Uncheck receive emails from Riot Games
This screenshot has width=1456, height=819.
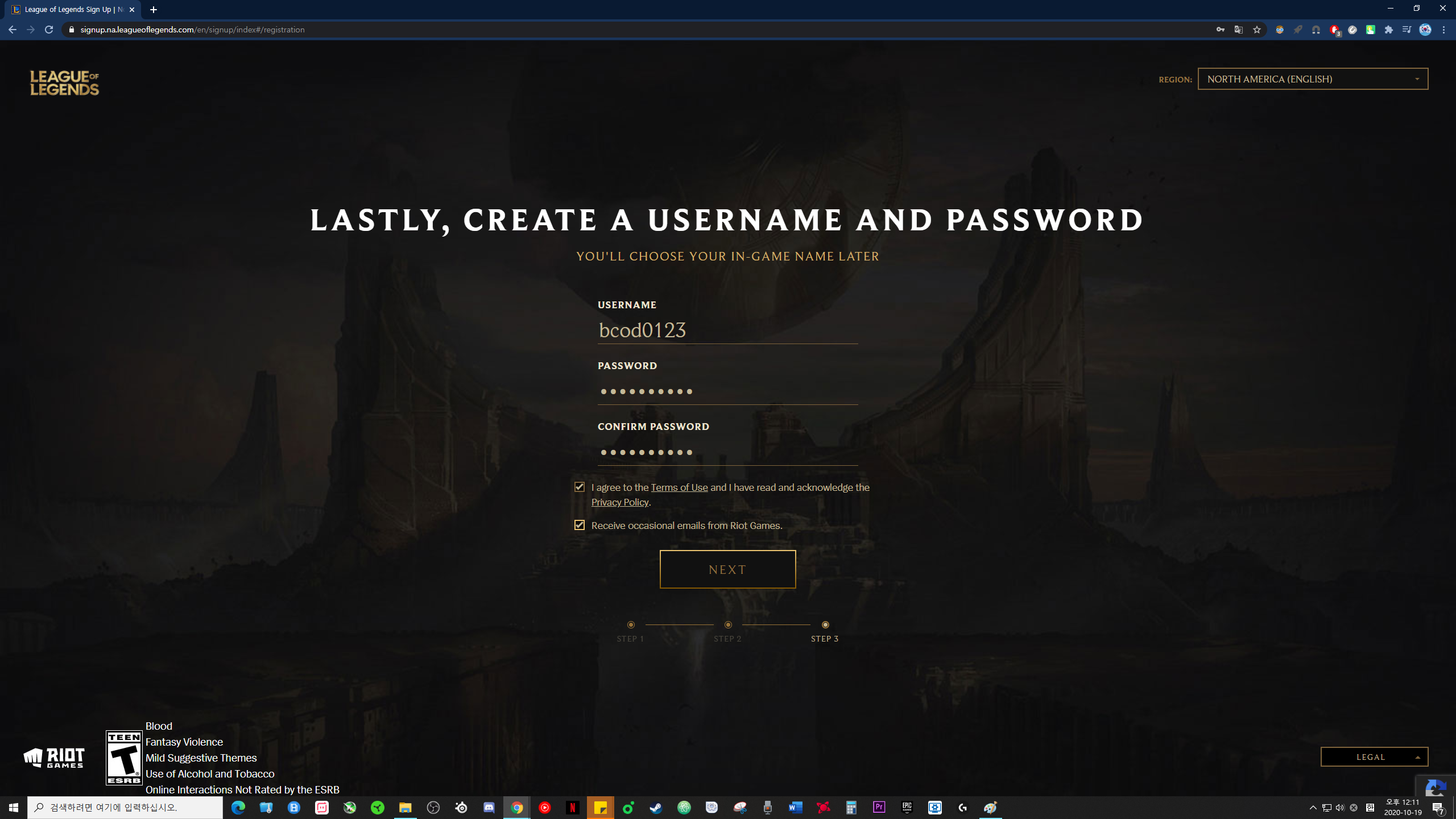point(580,525)
